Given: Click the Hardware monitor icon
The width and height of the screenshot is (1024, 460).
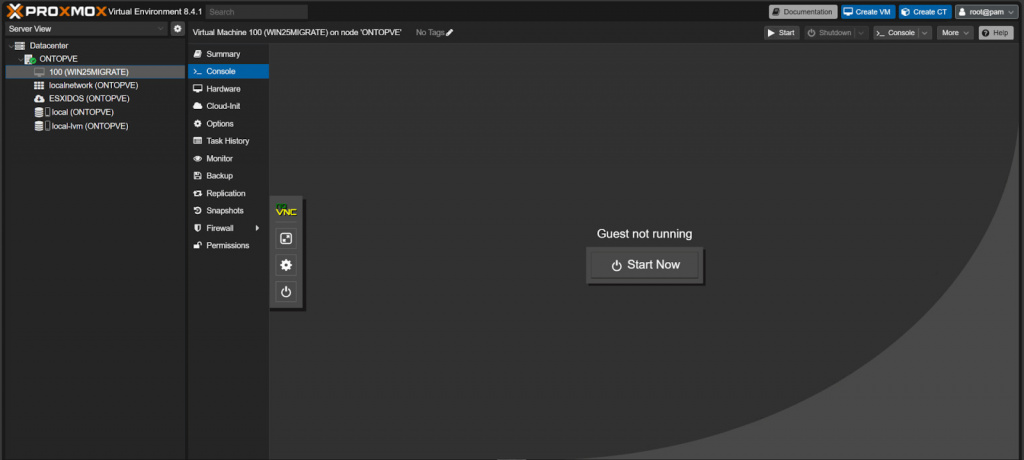Looking at the screenshot, I should tap(198, 89).
